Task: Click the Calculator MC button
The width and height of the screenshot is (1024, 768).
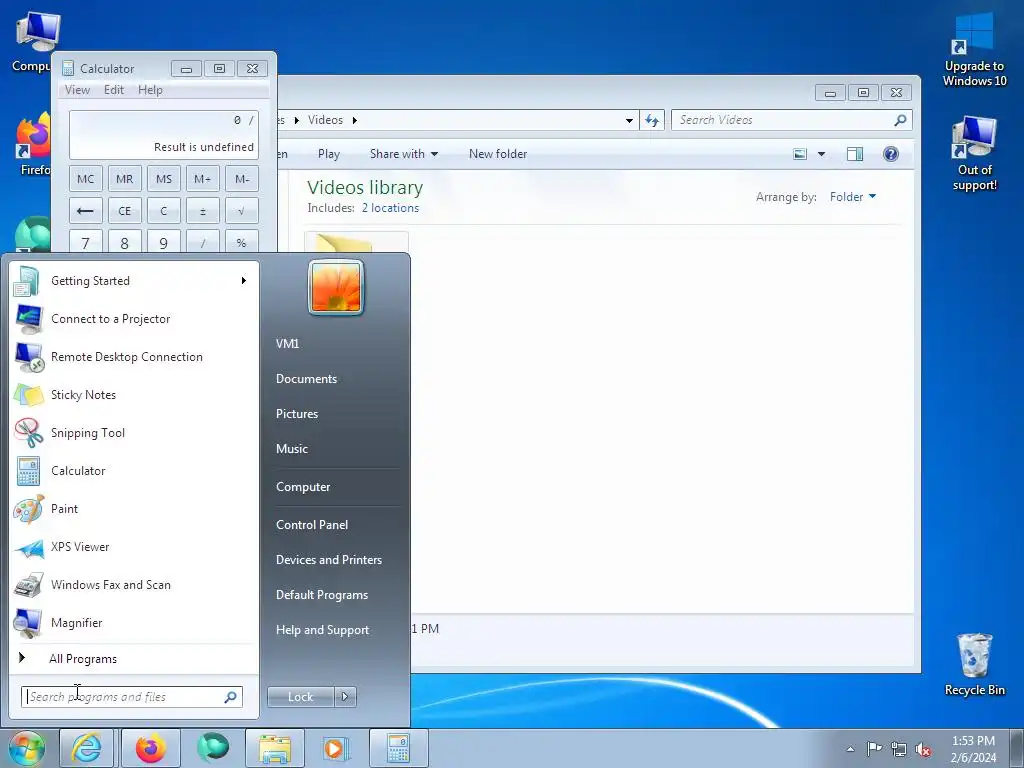Action: tap(86, 179)
